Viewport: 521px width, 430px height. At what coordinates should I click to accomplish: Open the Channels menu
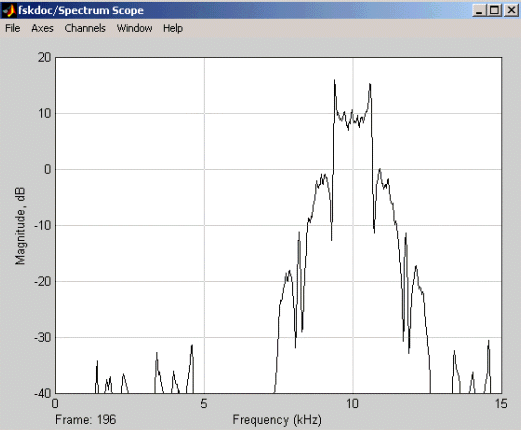85,28
